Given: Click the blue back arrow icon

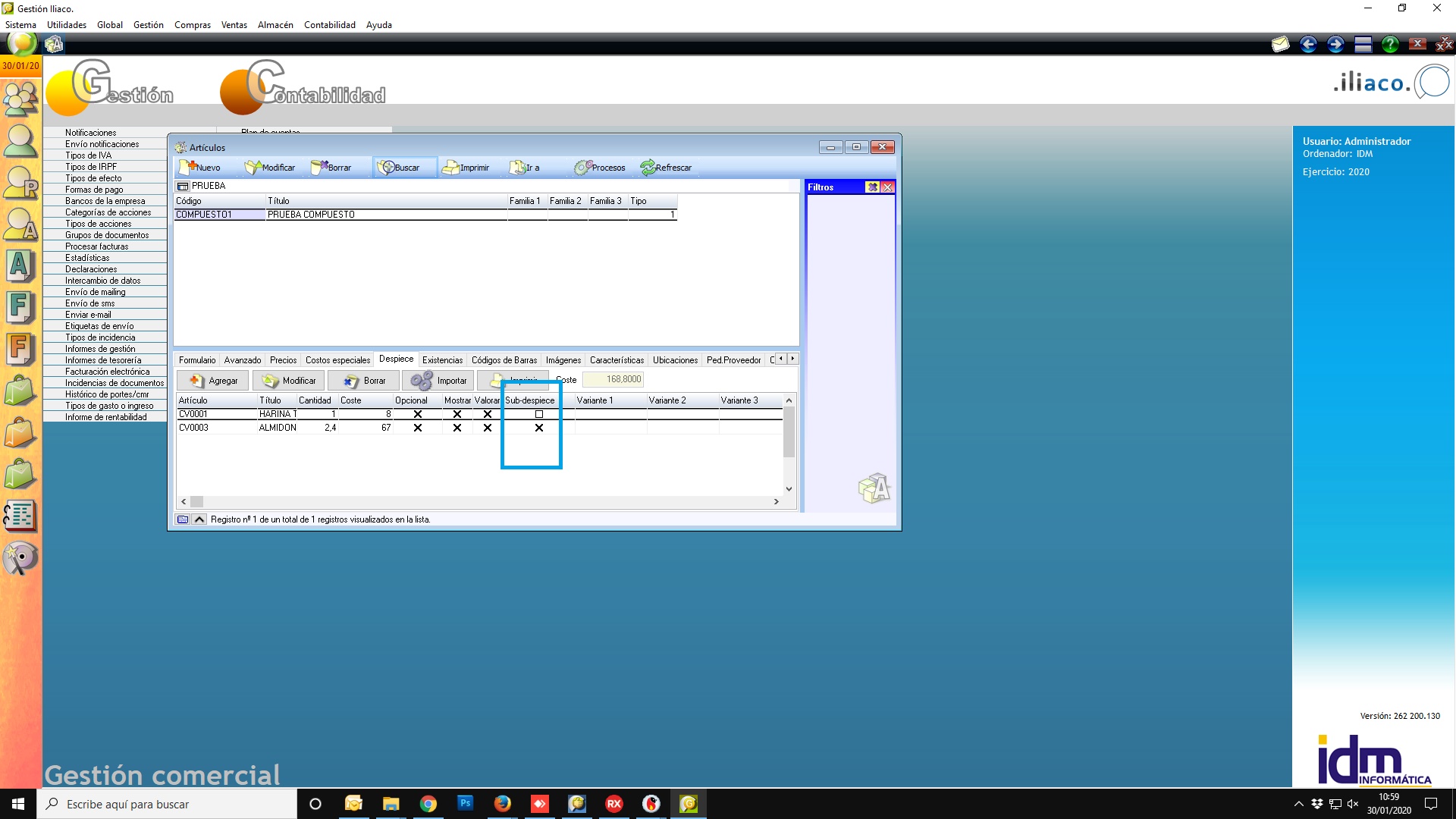Looking at the screenshot, I should tap(1308, 44).
